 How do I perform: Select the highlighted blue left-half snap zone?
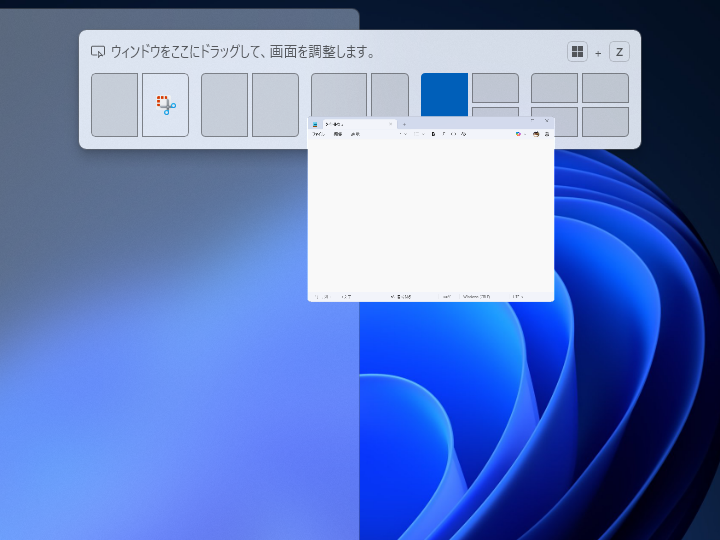[x=444, y=93]
